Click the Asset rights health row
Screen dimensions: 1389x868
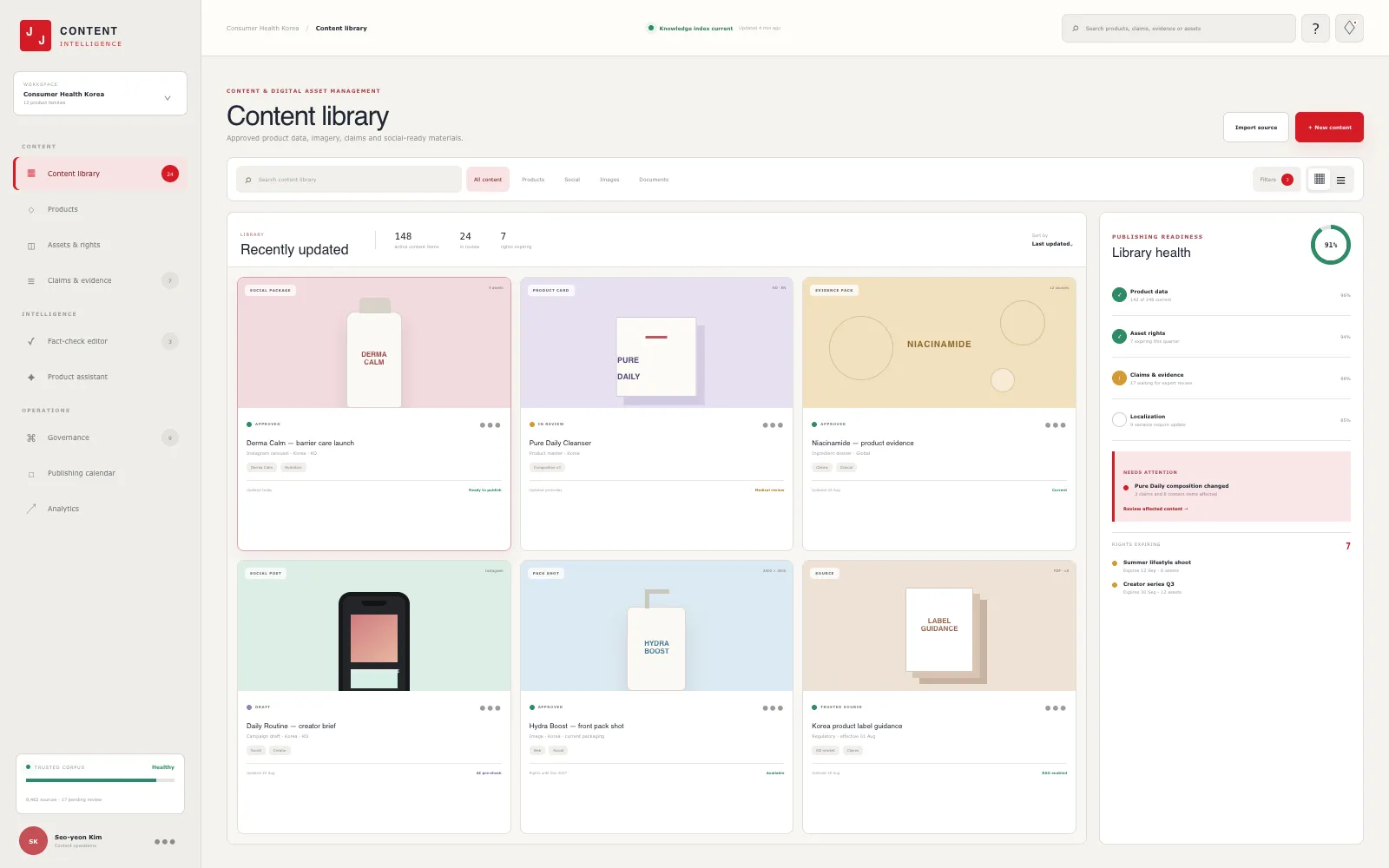pyautogui.click(x=1231, y=337)
